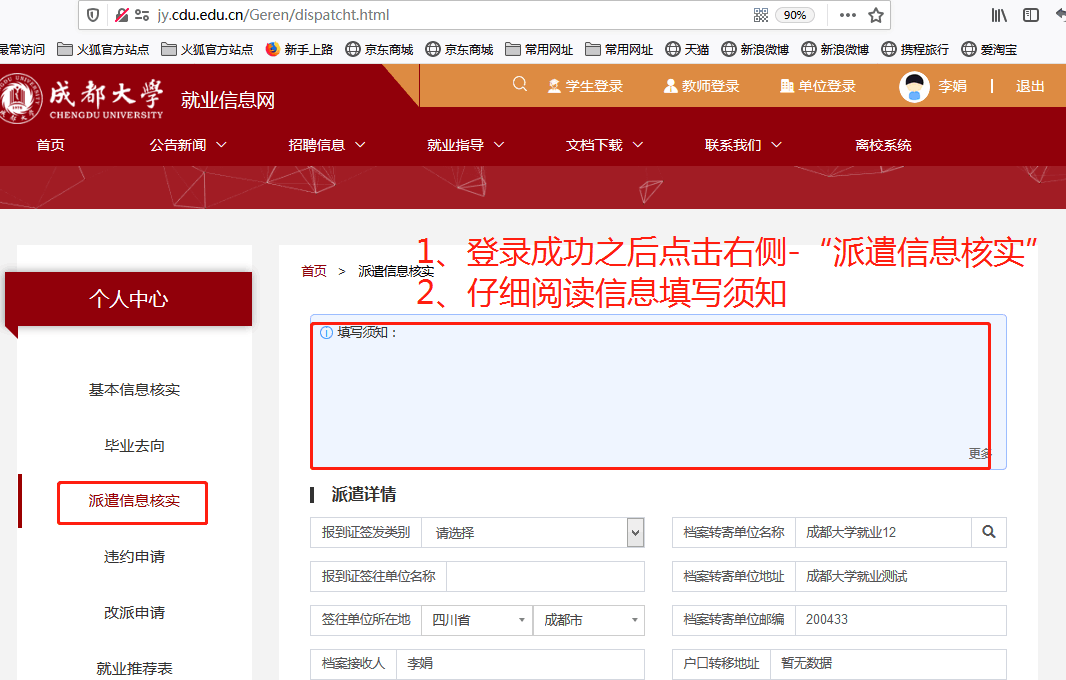Click the browser address bar URL

(273, 15)
